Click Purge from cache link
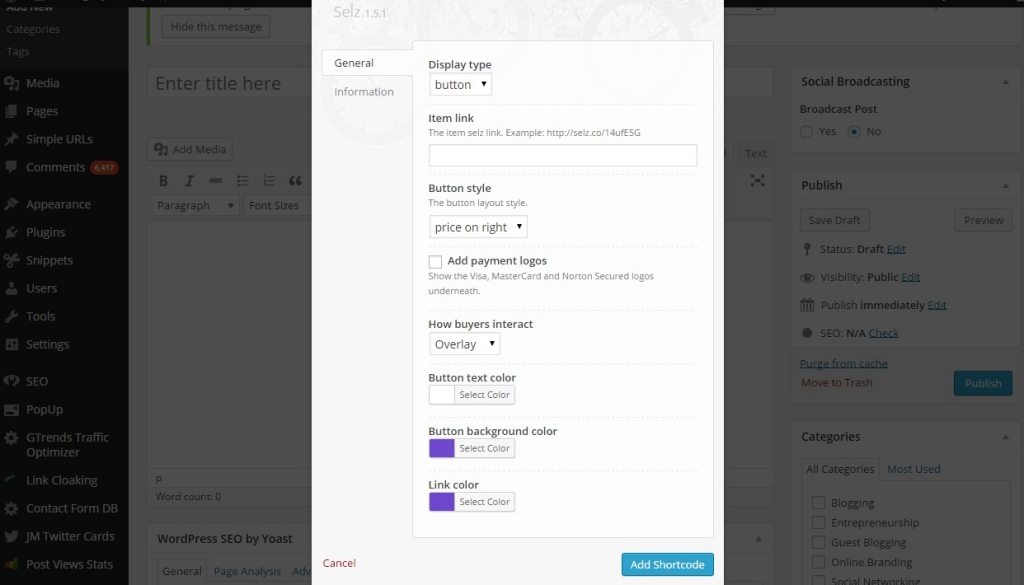1024x585 pixels. [x=844, y=364]
